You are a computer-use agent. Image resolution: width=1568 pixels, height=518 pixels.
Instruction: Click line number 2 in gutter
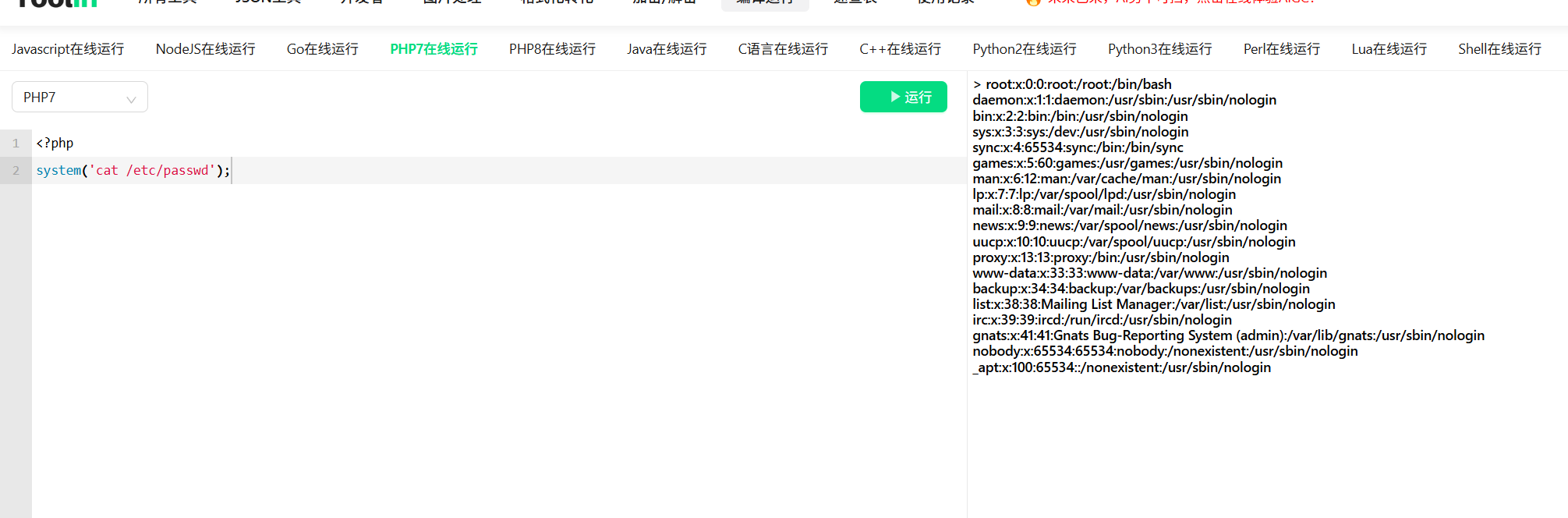(16, 171)
